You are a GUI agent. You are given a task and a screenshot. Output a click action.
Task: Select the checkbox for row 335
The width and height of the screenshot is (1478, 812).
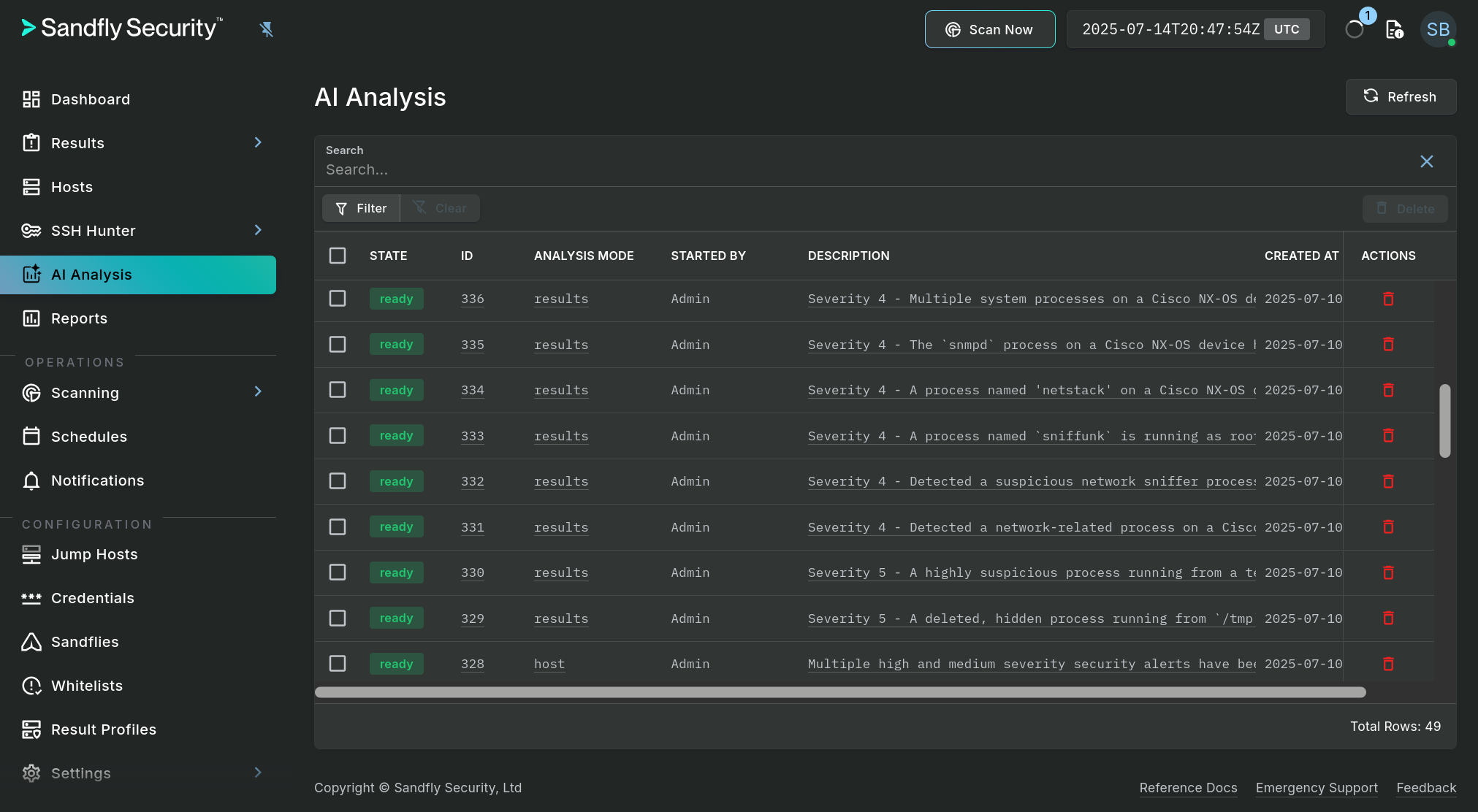(338, 344)
